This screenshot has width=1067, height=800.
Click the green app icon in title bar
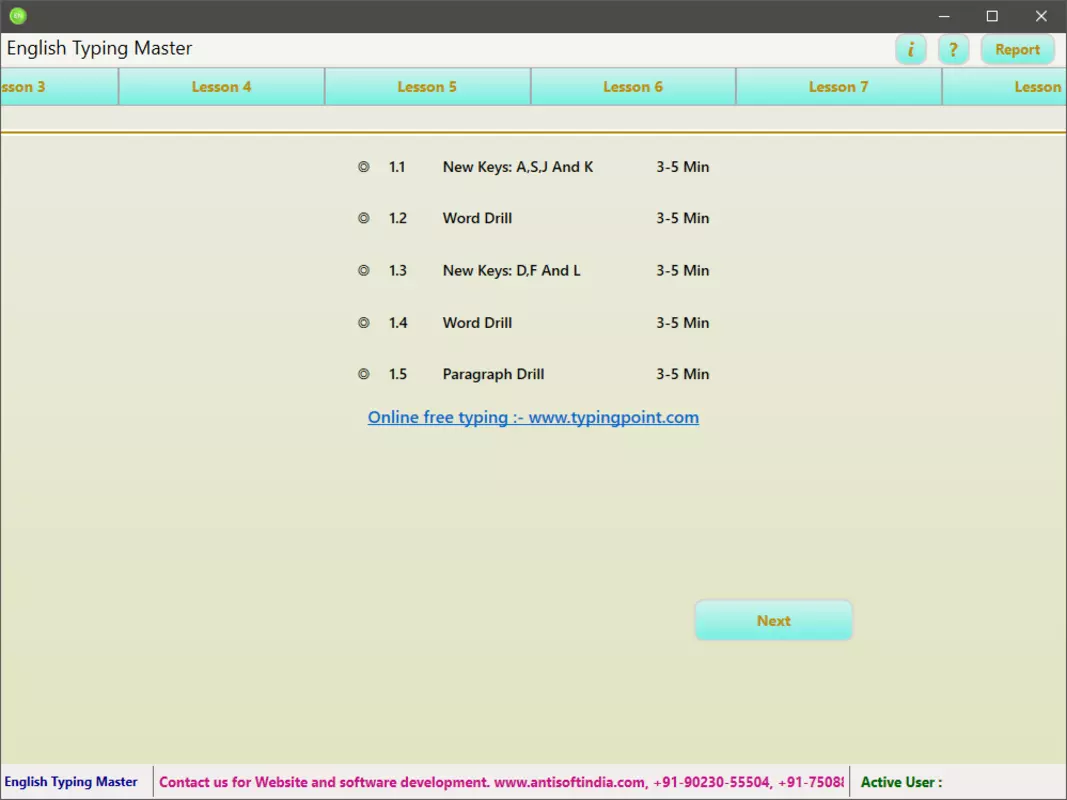(x=18, y=16)
